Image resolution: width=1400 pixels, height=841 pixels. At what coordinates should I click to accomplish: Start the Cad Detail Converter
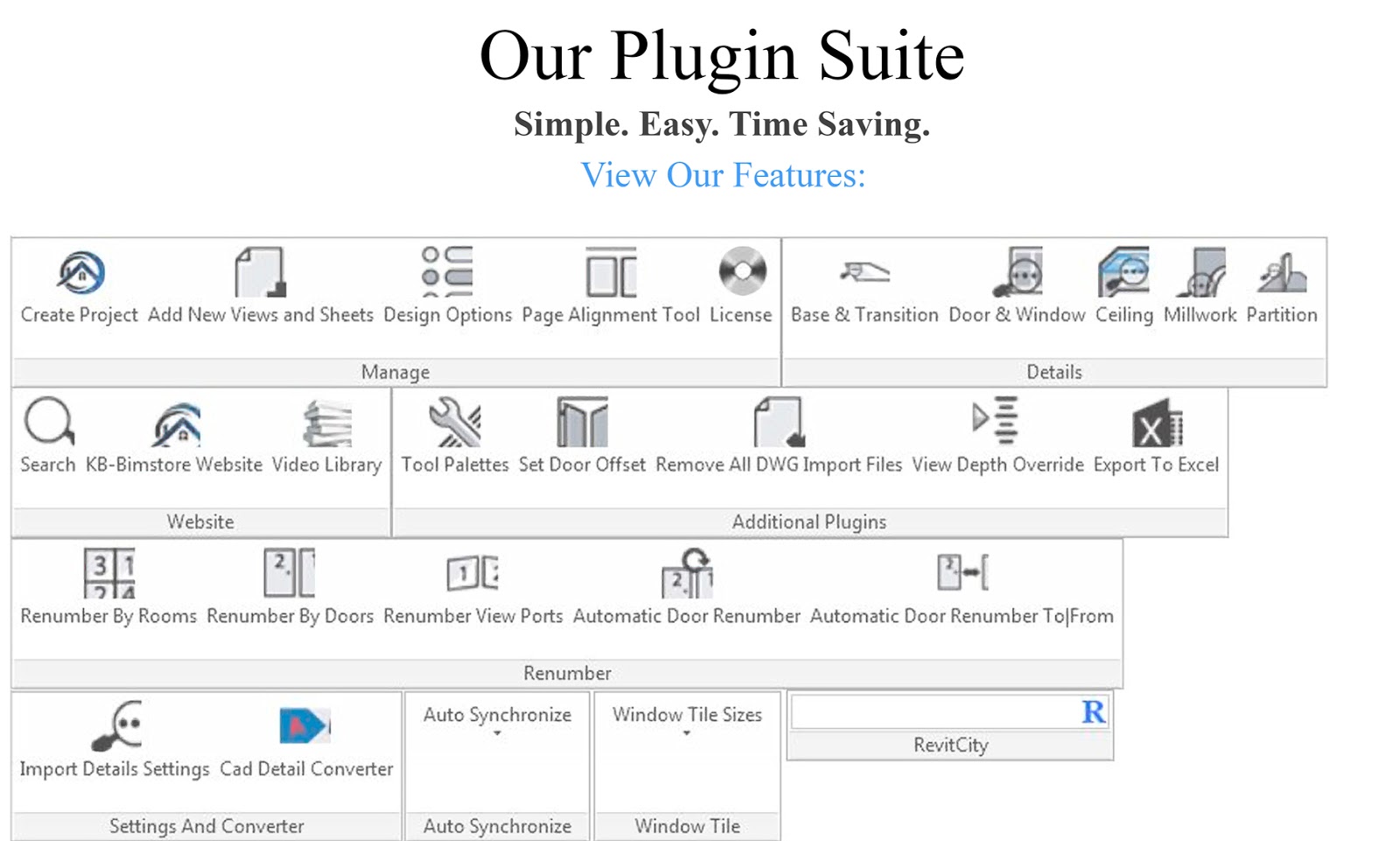click(x=304, y=726)
